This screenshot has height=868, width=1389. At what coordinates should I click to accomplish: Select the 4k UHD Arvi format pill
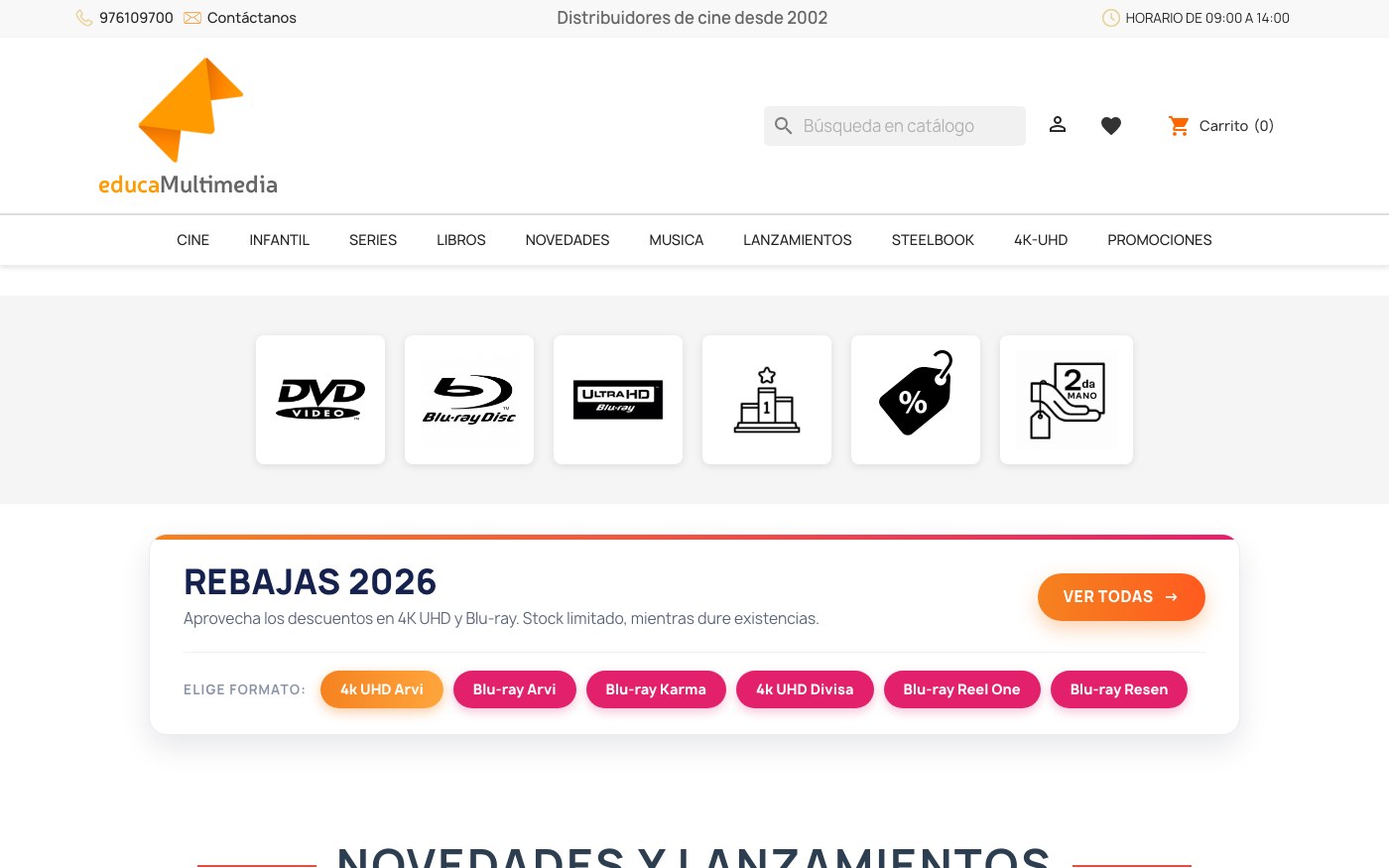pos(382,689)
